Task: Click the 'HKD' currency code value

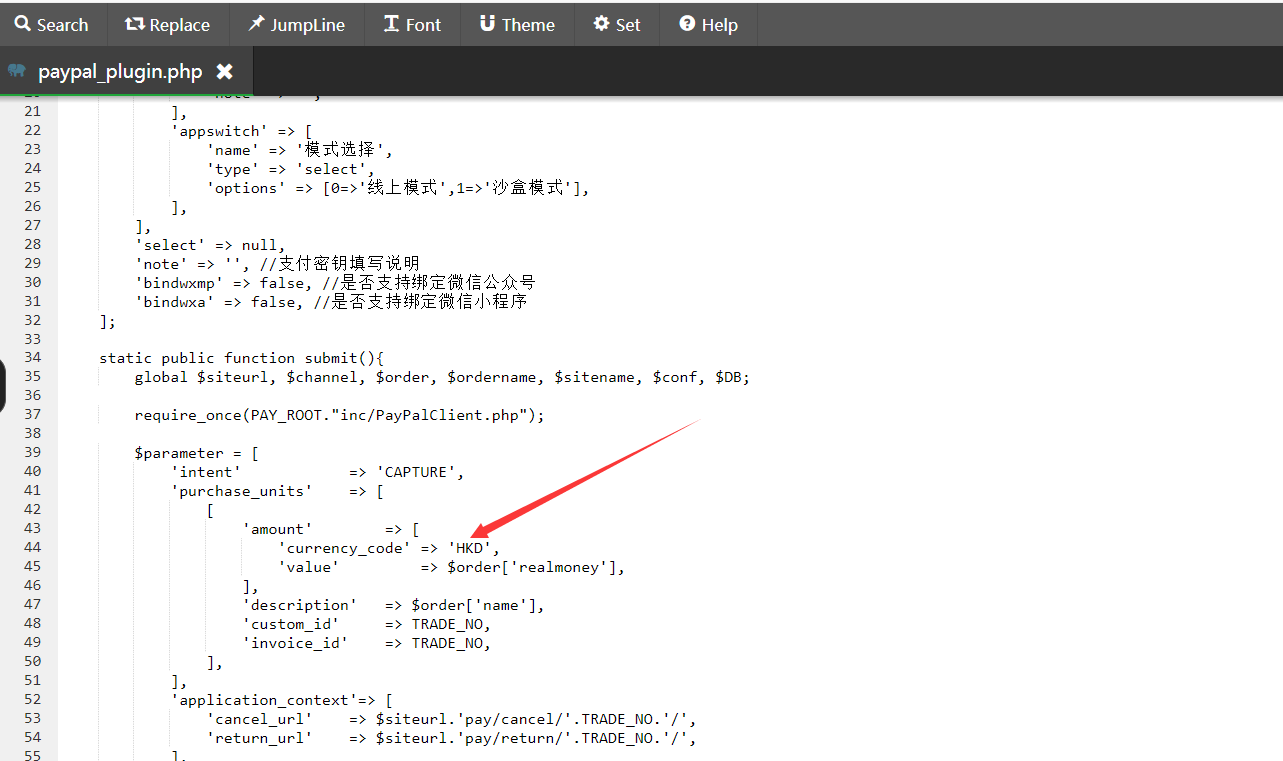Action: point(470,548)
